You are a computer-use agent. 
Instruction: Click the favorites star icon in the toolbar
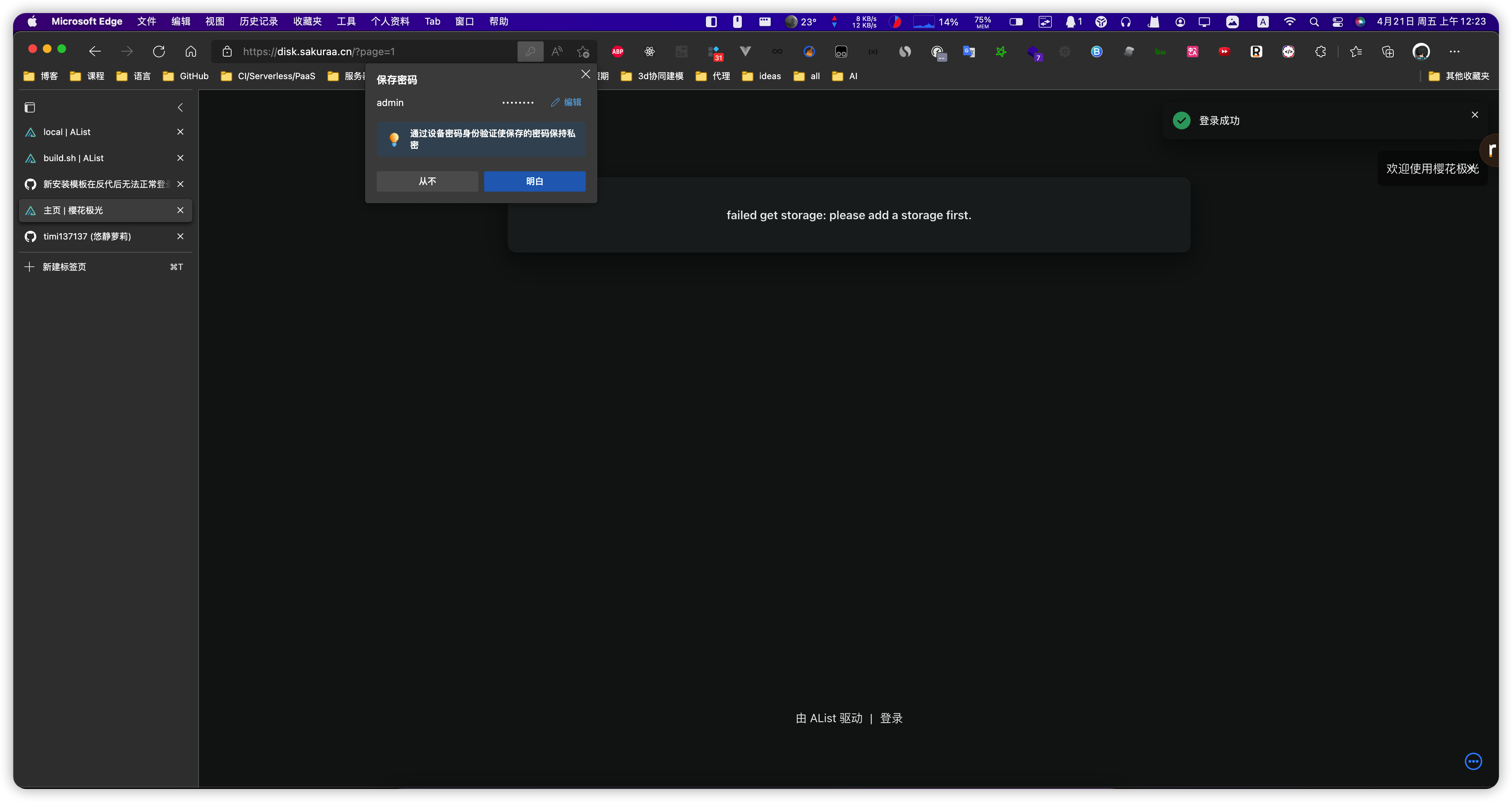tap(1356, 52)
